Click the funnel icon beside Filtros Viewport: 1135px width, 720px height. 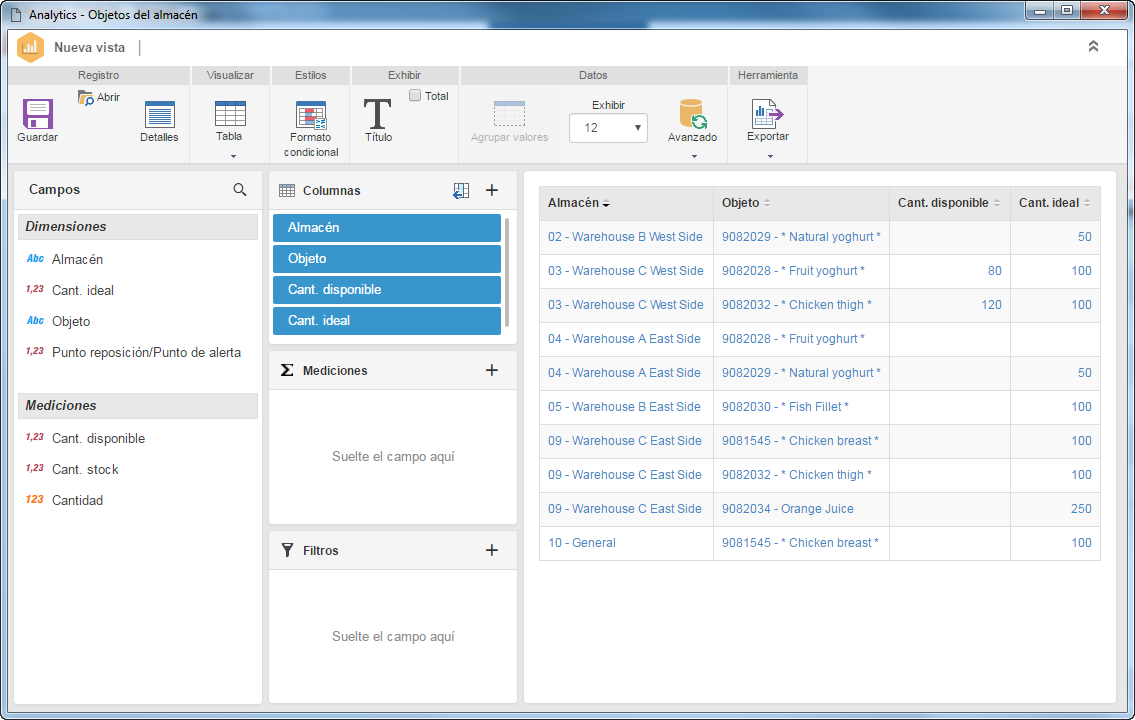[287, 551]
